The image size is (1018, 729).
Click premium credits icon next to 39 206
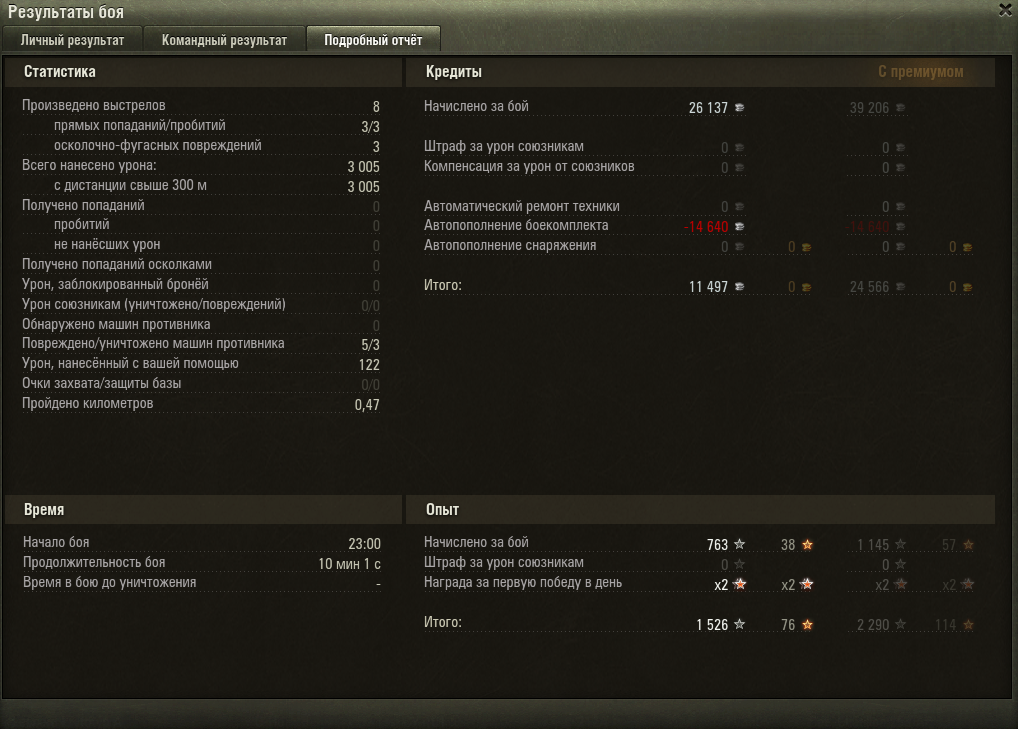click(x=900, y=108)
